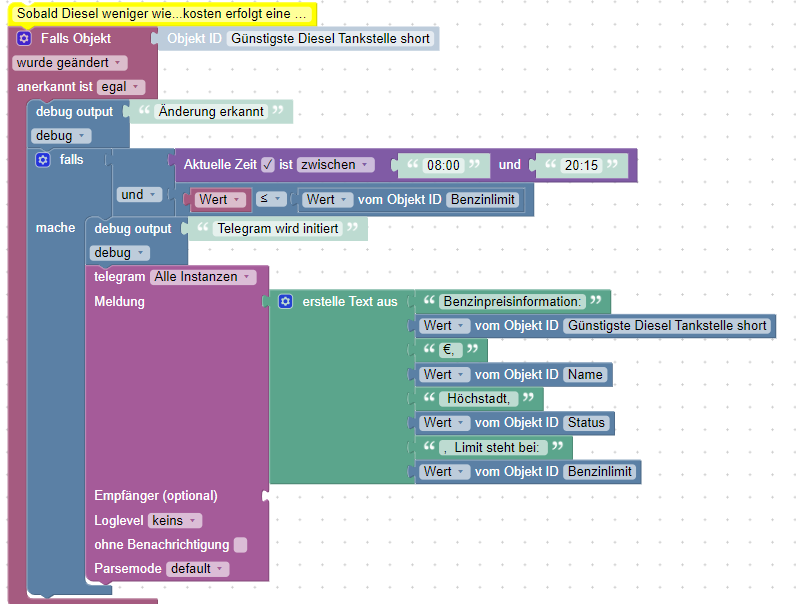Image resolution: width=796 pixels, height=604 pixels.
Task: Open Wert dropdown in text Günstigste Diesel block
Action: (444, 326)
